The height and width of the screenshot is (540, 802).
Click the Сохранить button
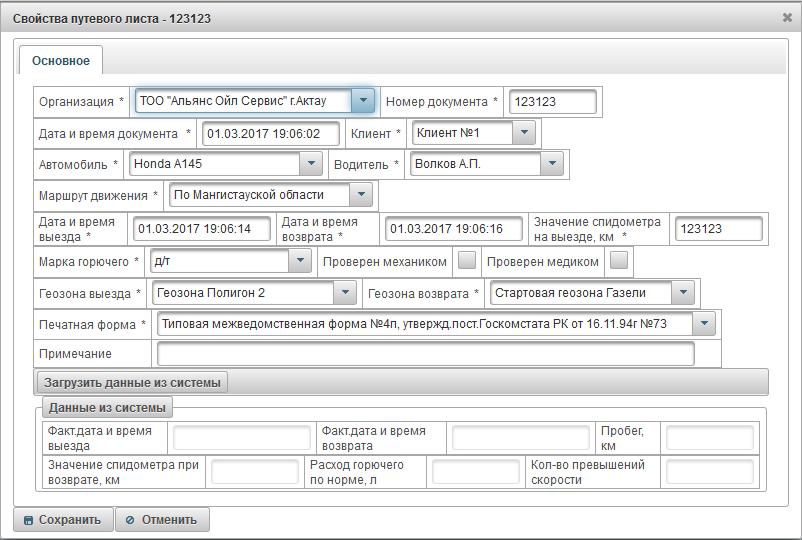[x=62, y=520]
